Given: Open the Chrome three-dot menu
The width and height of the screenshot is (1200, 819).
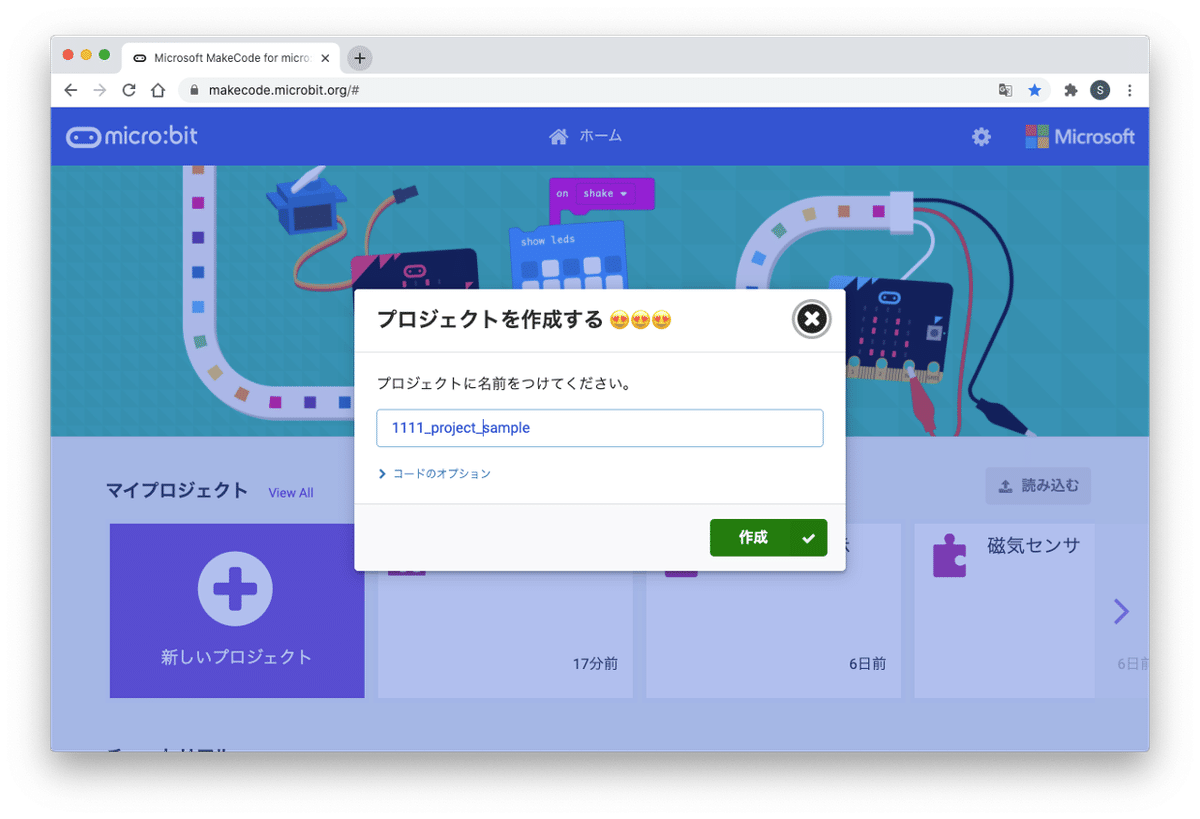Looking at the screenshot, I should pos(1130,90).
